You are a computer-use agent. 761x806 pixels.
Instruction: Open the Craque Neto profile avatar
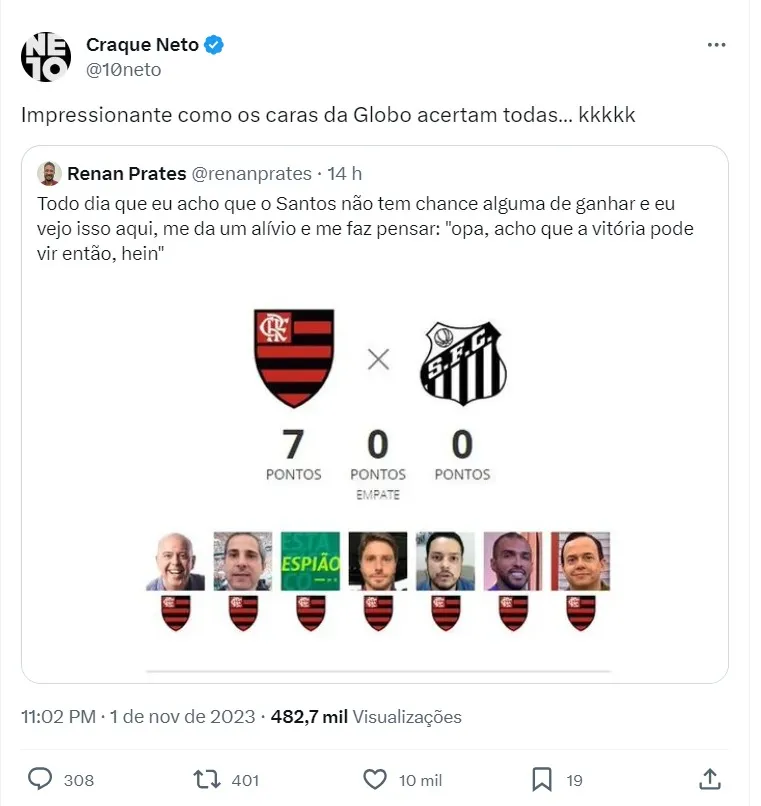pos(46,57)
